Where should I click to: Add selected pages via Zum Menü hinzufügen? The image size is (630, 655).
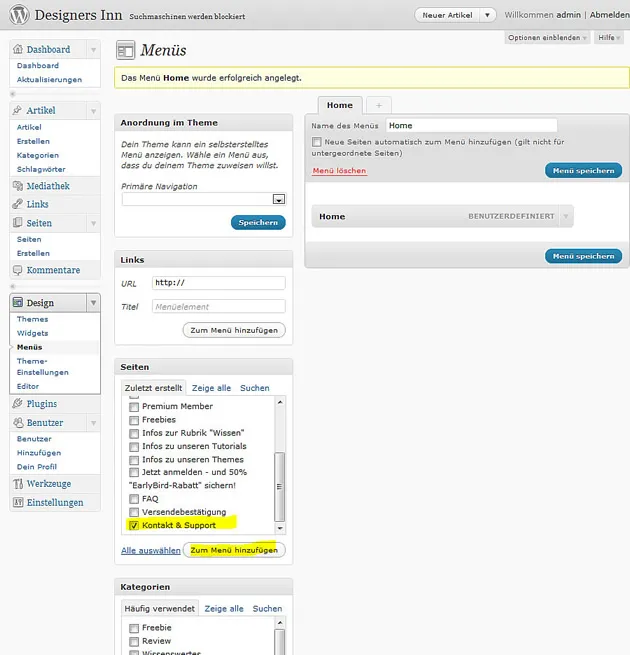point(234,550)
